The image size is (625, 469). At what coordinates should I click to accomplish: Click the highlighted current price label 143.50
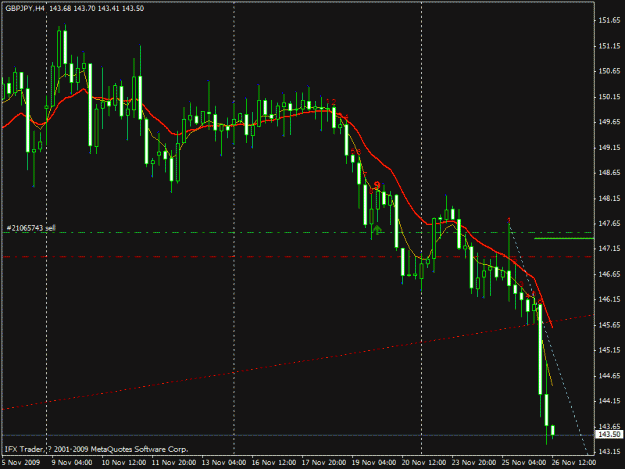[610, 434]
